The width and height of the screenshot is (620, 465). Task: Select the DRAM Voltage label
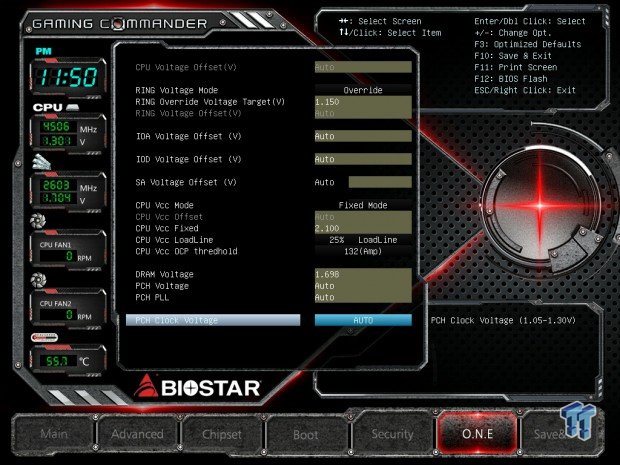[164, 274]
